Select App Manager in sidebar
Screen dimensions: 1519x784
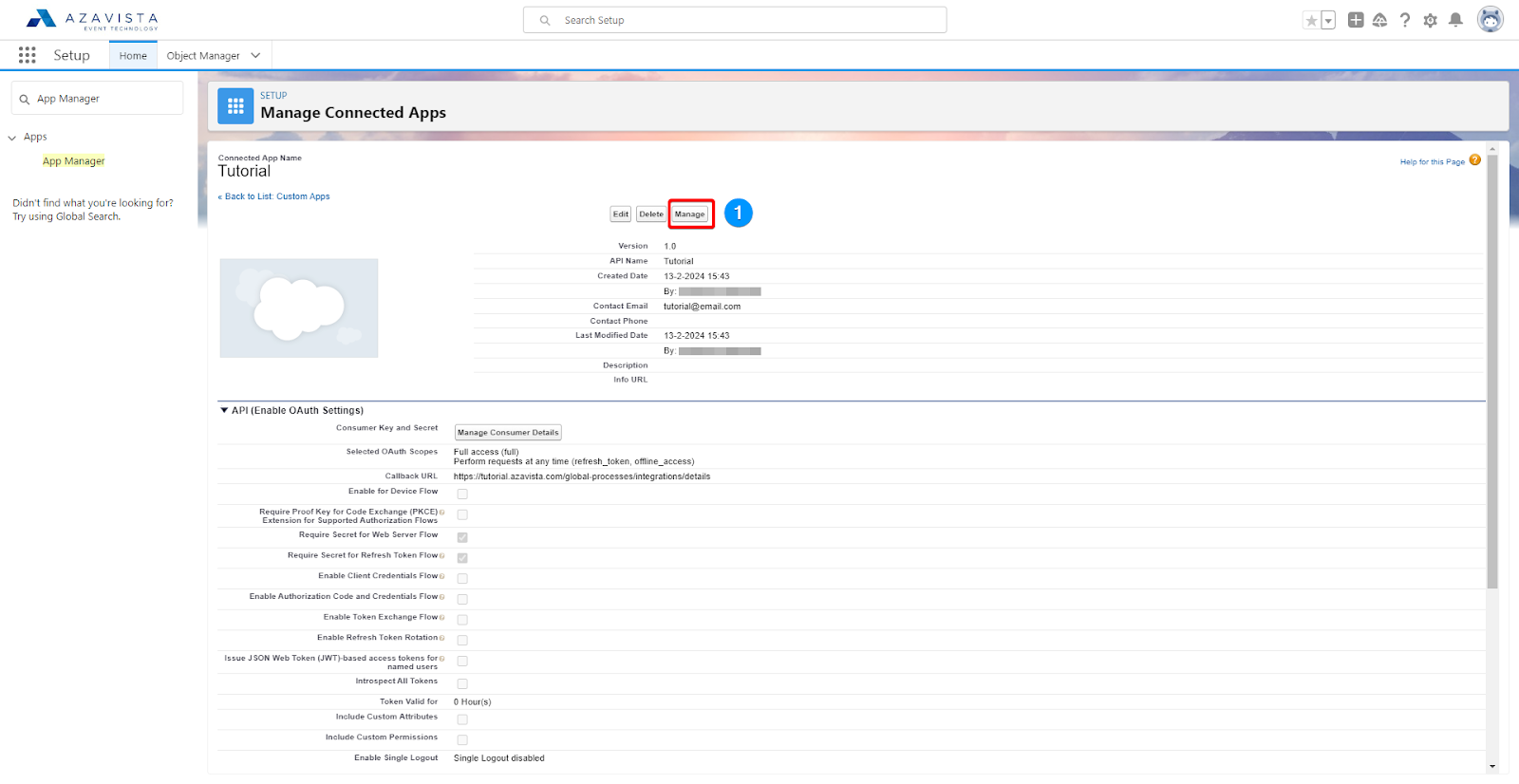point(74,161)
